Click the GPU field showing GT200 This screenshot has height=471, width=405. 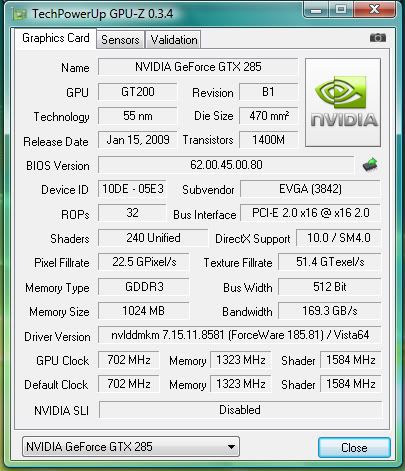(x=137, y=92)
